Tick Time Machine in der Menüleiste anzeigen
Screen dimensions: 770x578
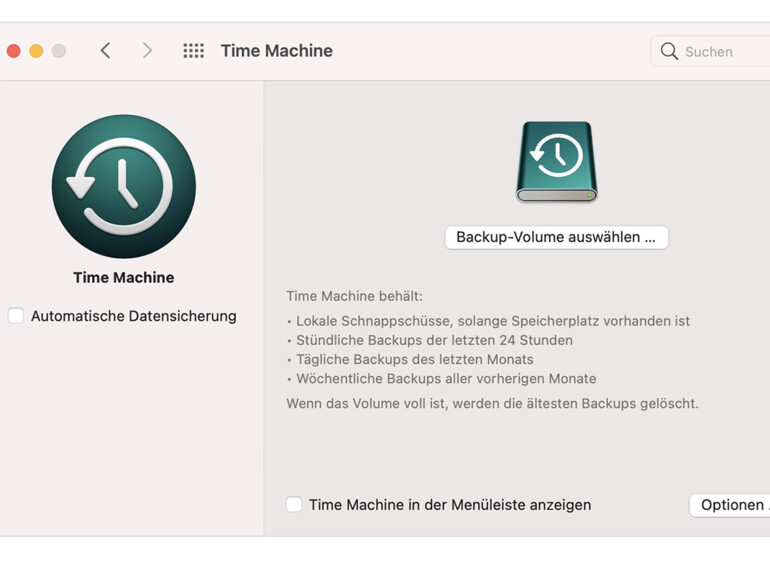coord(294,504)
